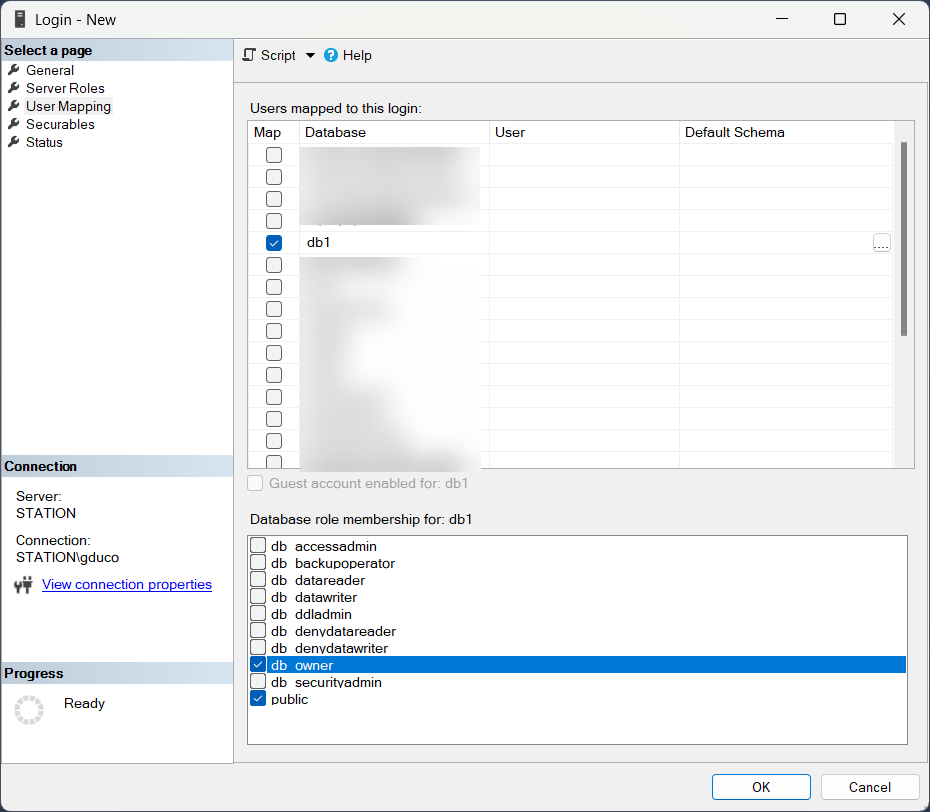Click the wrench icon beside Securables

(14, 124)
